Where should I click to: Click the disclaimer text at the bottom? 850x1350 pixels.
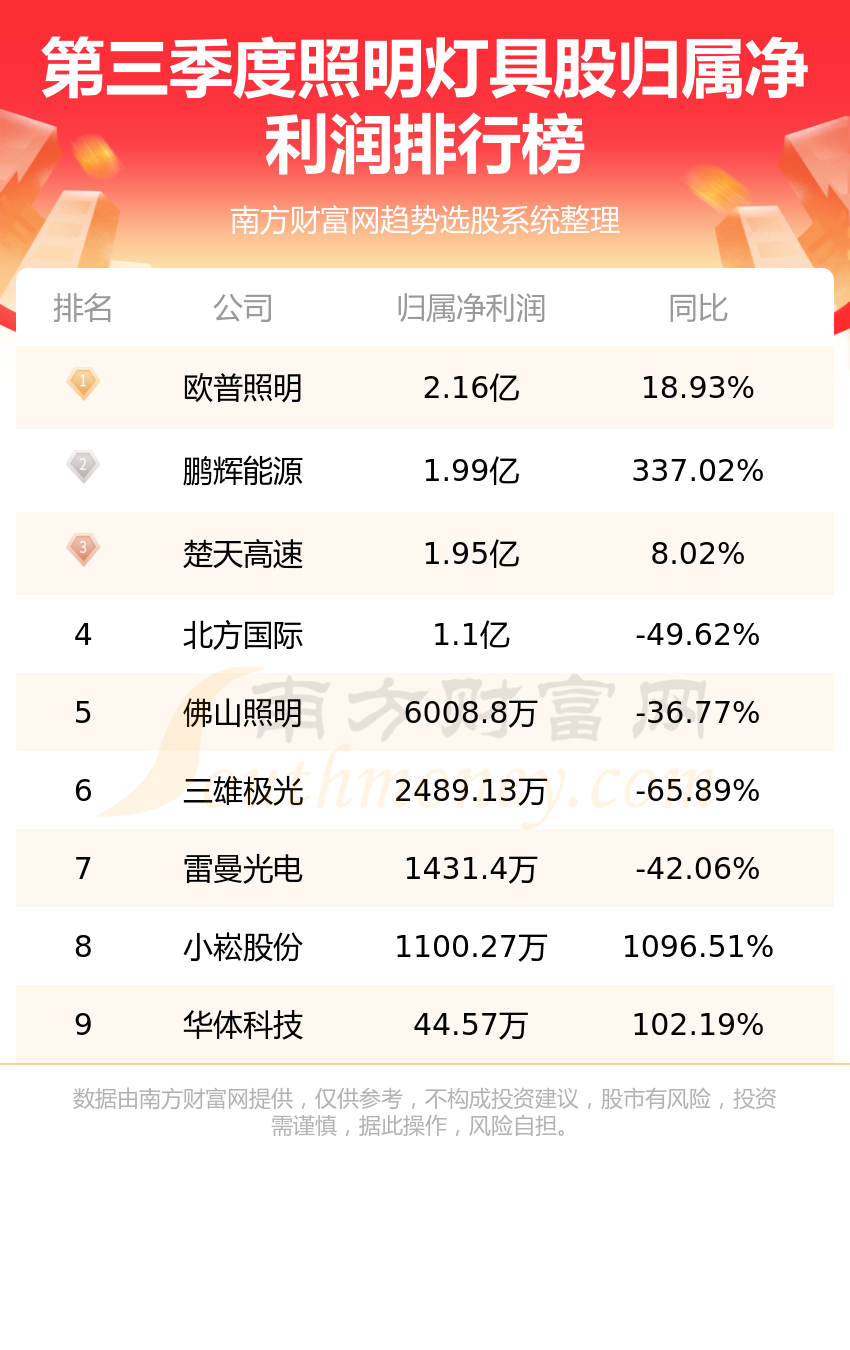[x=425, y=1112]
